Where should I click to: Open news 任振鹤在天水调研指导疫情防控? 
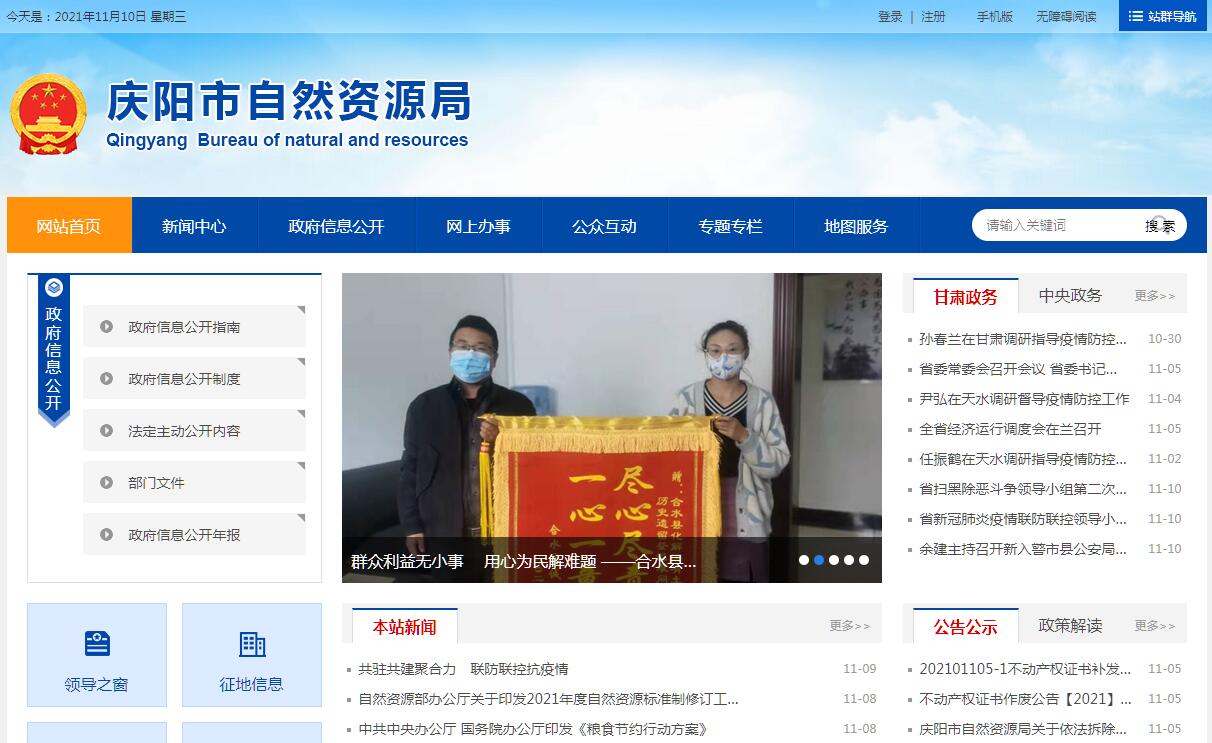pyautogui.click(x=1023, y=459)
